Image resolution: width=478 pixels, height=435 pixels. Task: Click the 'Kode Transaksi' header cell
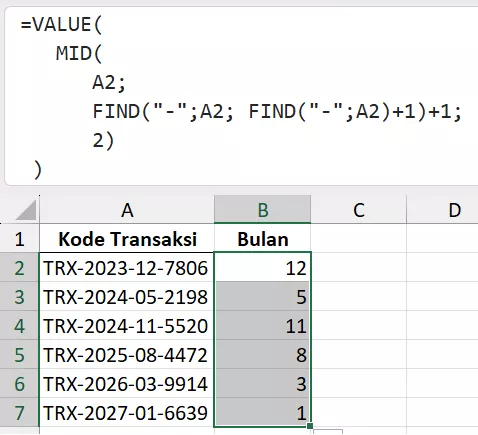point(127,238)
